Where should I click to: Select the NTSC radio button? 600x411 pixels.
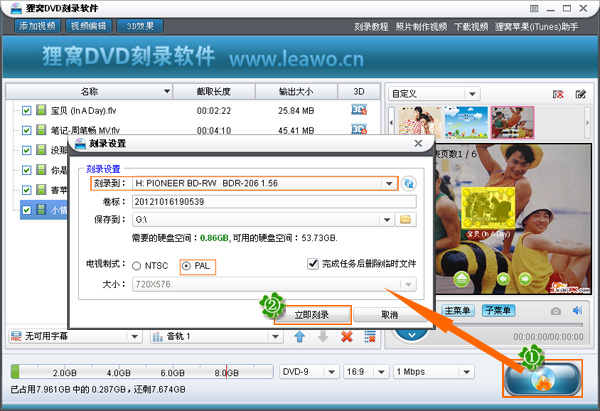click(x=137, y=266)
